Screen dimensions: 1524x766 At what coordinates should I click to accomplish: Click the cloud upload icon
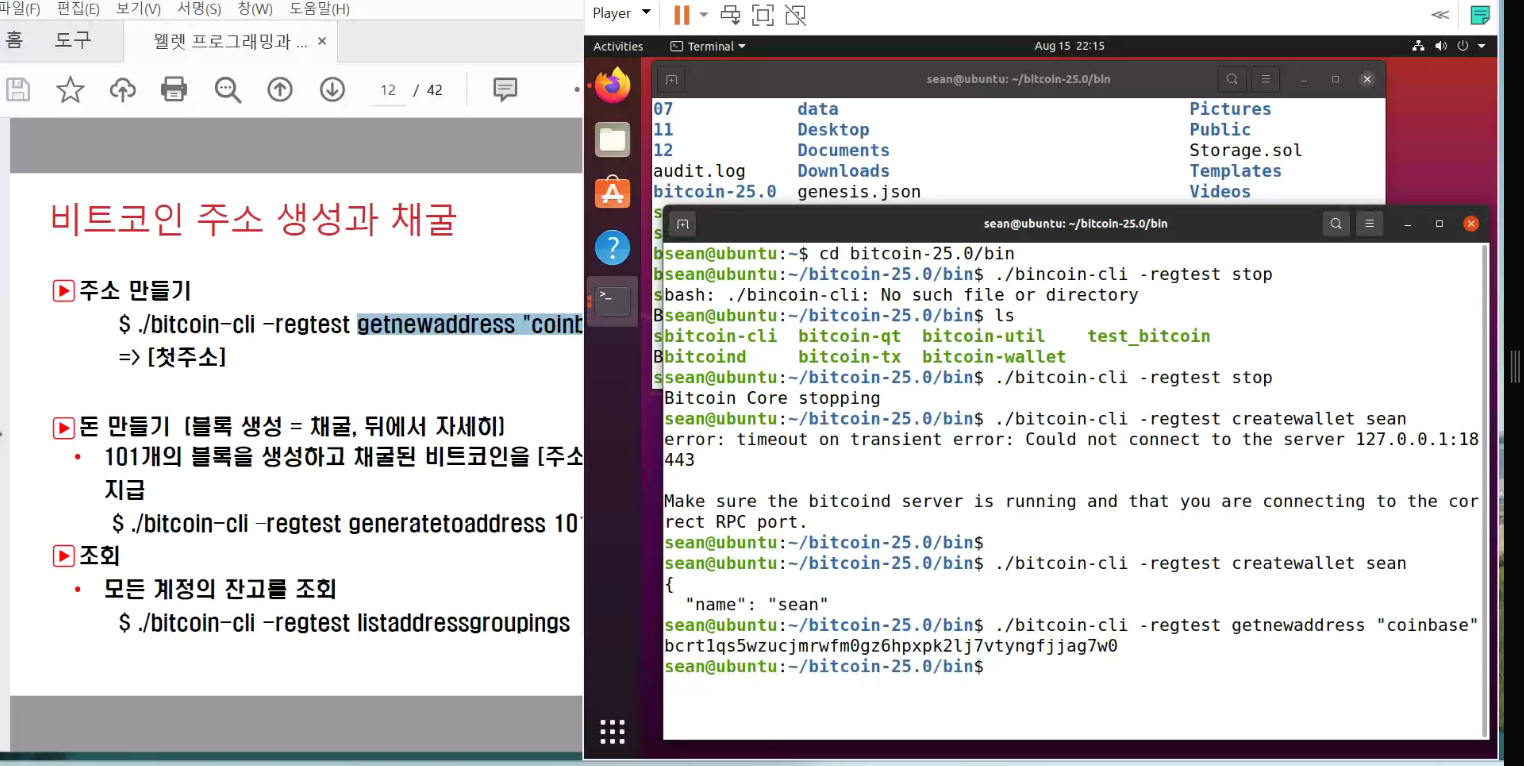(x=122, y=90)
